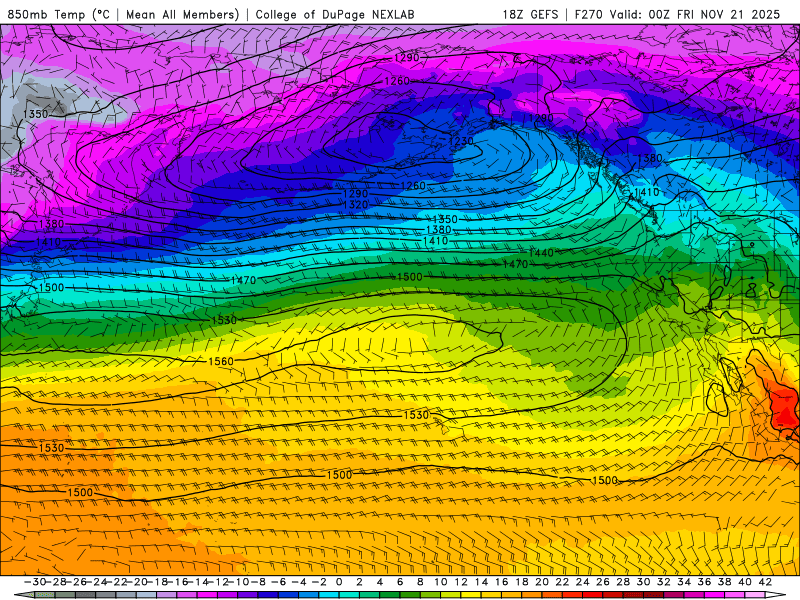
Task: Click the 'Mean All Members' header text
Action: 182,14
